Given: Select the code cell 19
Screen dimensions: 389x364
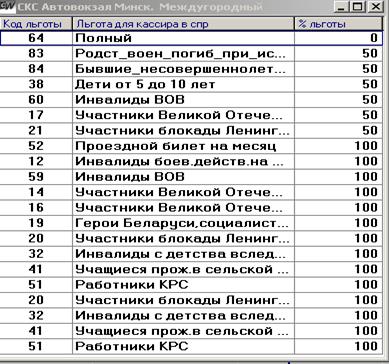Looking at the screenshot, I should (x=36, y=223).
